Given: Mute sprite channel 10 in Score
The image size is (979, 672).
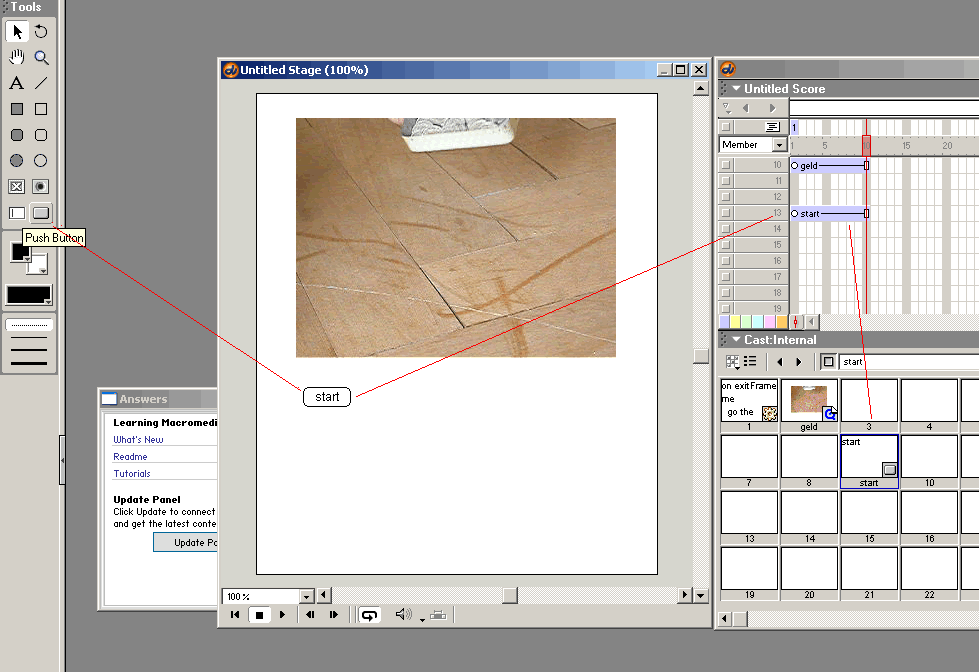Looking at the screenshot, I should pyautogui.click(x=726, y=165).
